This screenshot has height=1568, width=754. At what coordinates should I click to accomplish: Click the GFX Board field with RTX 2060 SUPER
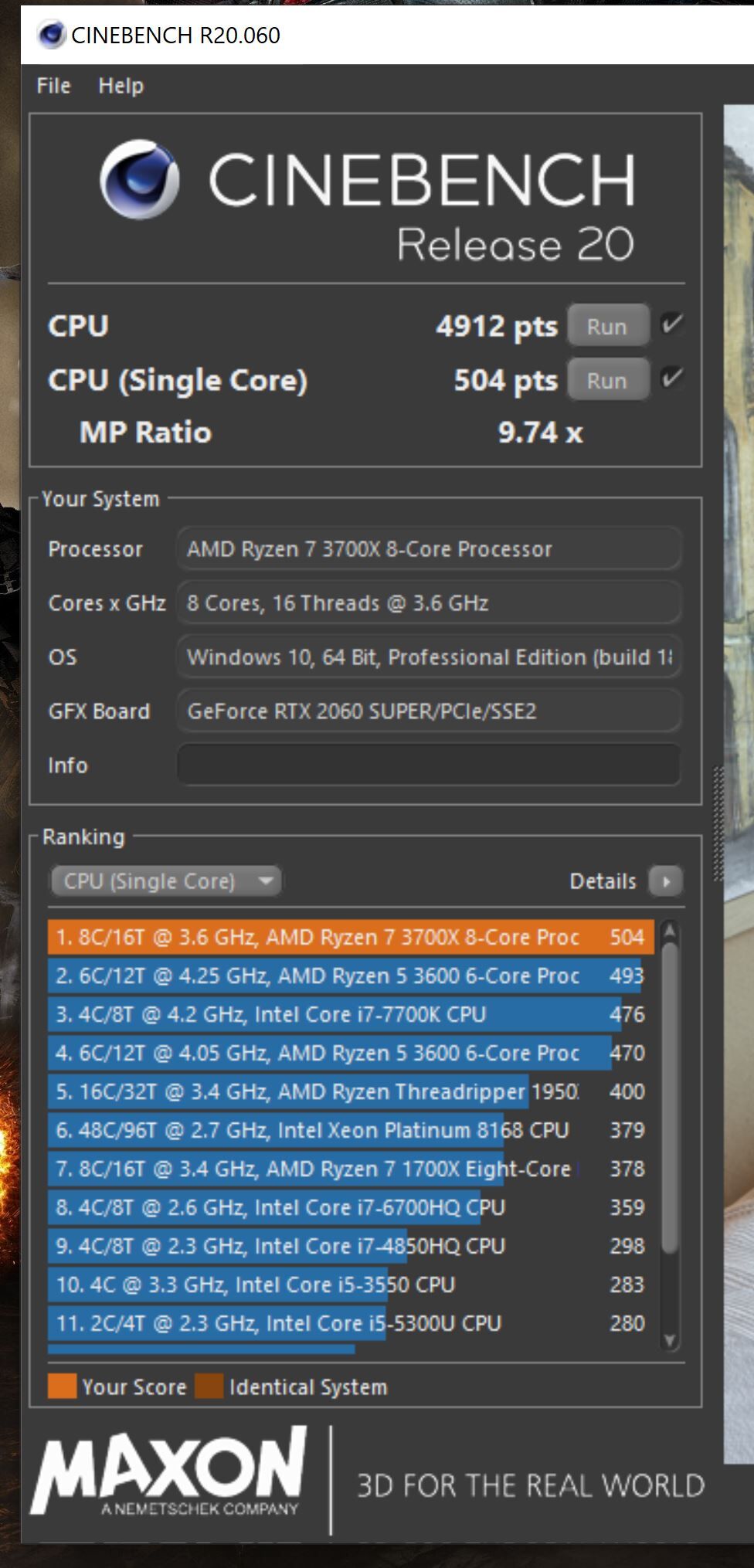click(429, 711)
